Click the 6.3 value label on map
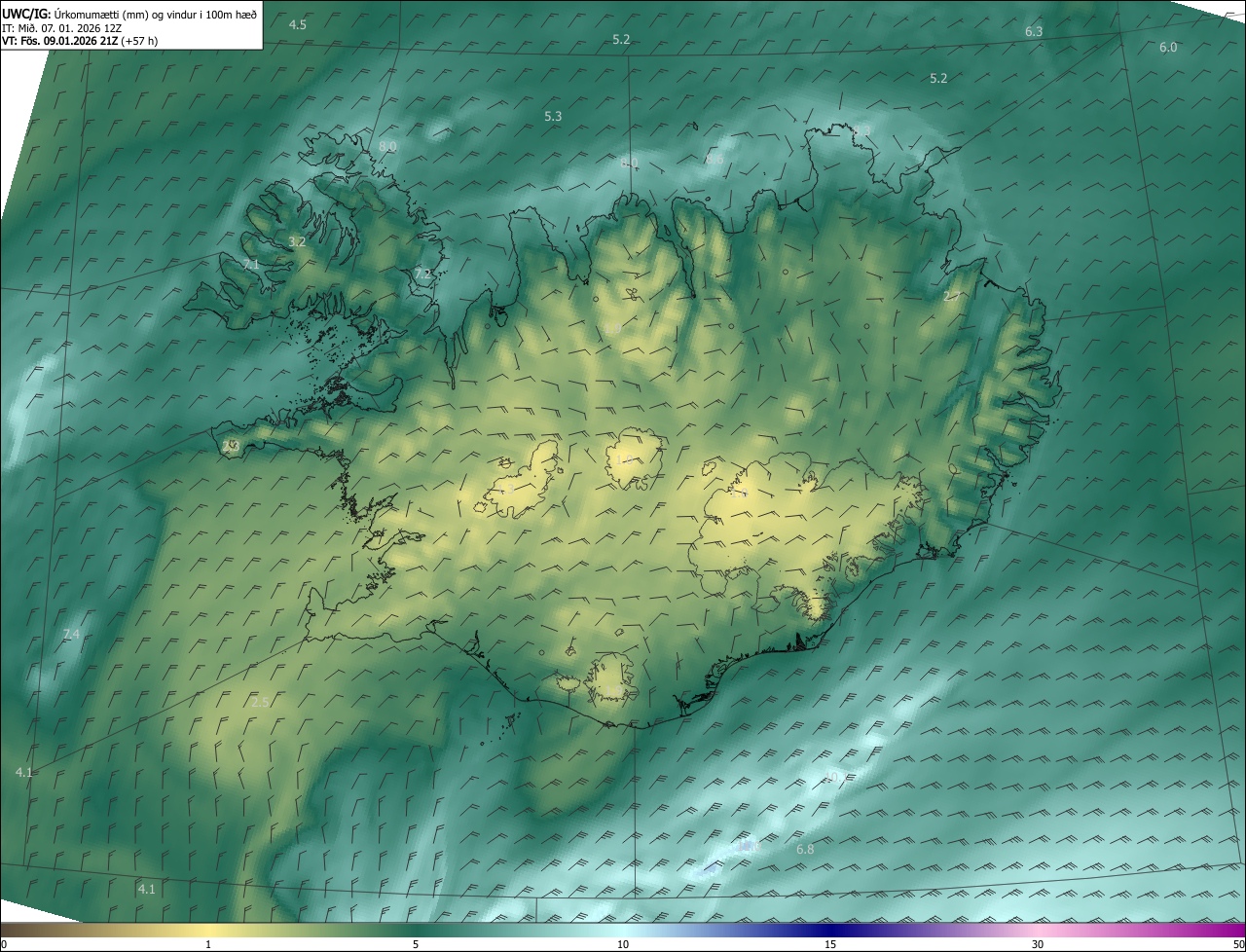The width and height of the screenshot is (1246, 952). [x=1034, y=31]
